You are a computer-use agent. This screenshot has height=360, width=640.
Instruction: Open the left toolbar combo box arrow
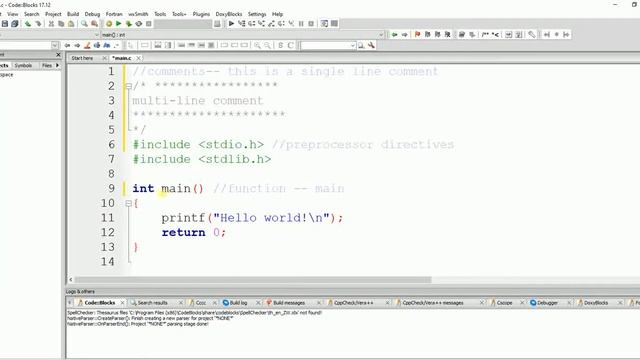point(55,45)
